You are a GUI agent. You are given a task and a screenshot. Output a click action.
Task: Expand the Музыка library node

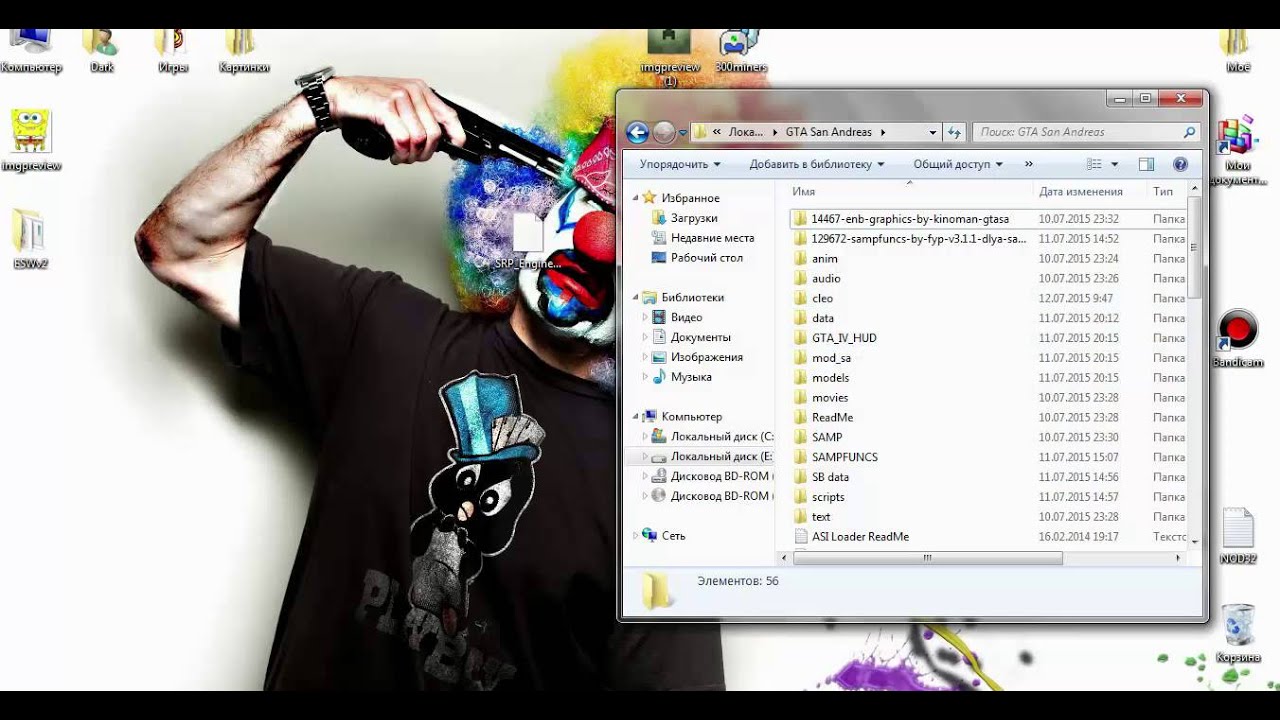point(645,377)
